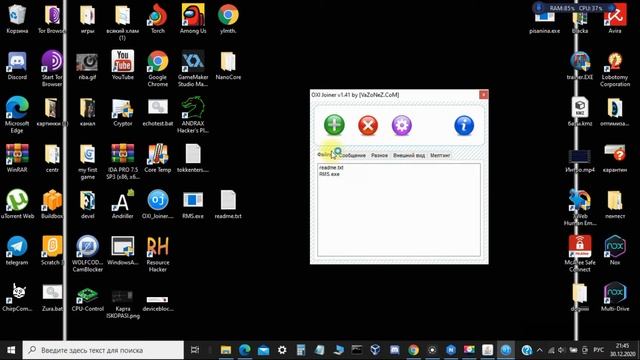Select the карантин desktop shortcut

click(615, 158)
